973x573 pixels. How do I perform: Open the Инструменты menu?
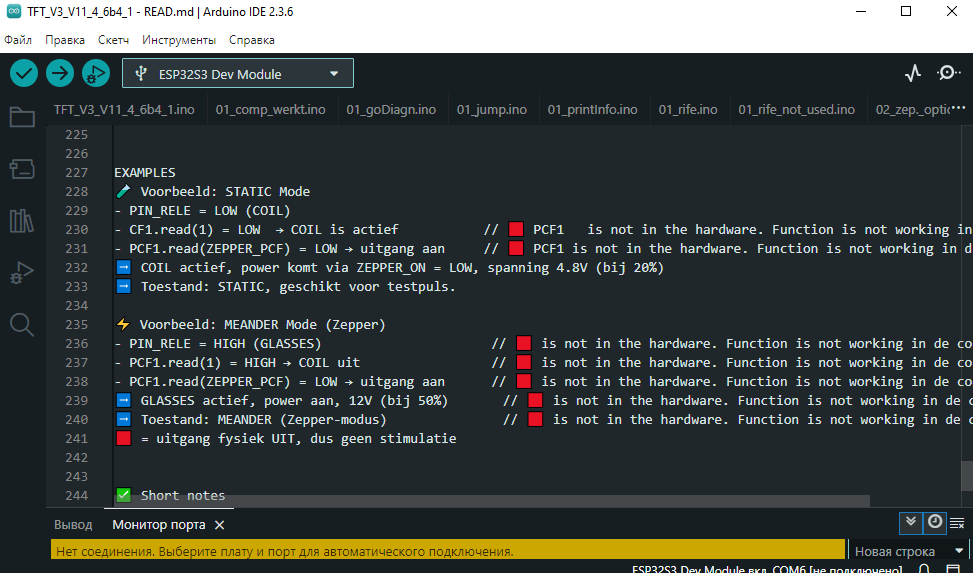pyautogui.click(x=179, y=40)
